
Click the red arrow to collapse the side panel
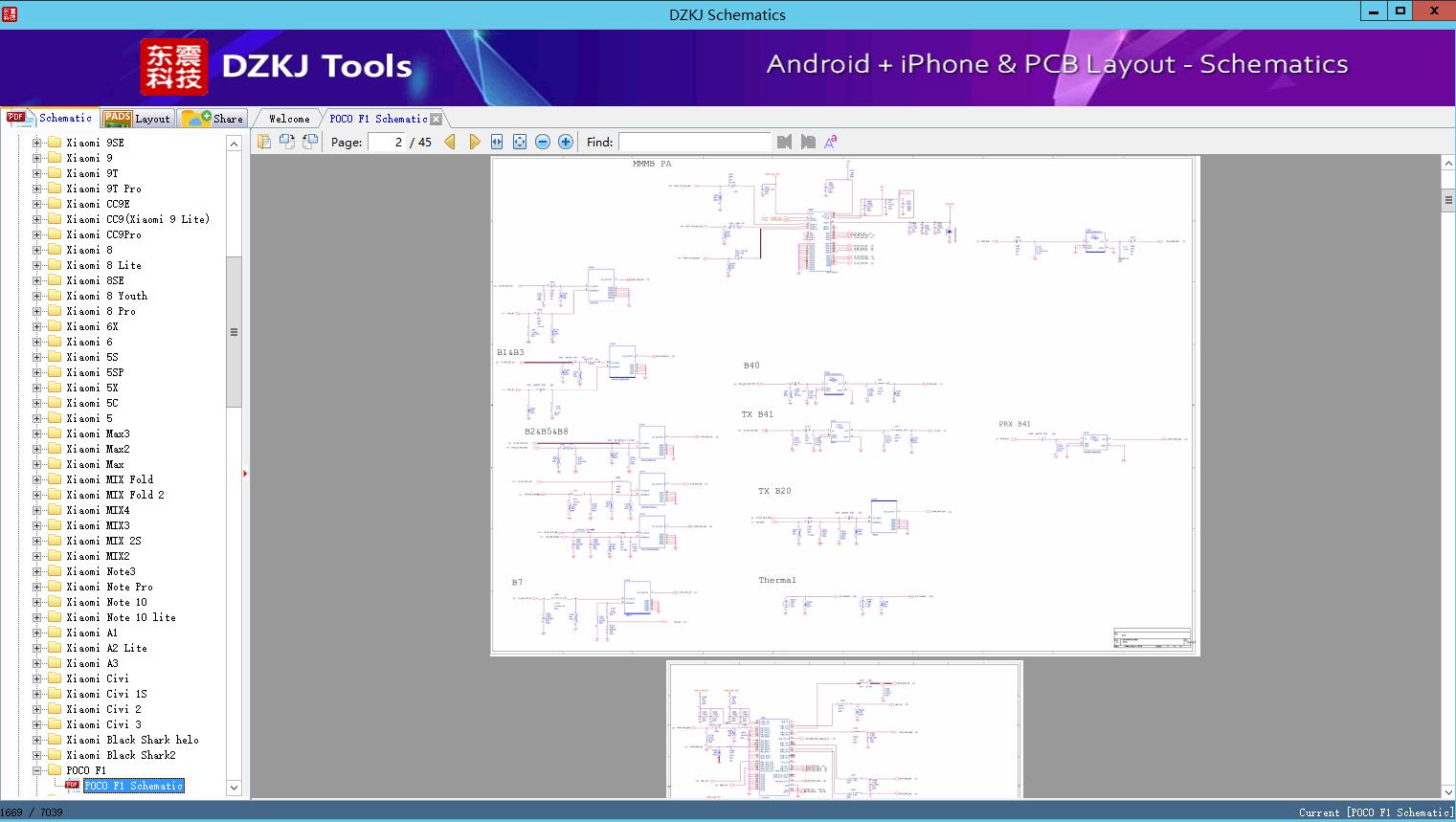point(245,474)
